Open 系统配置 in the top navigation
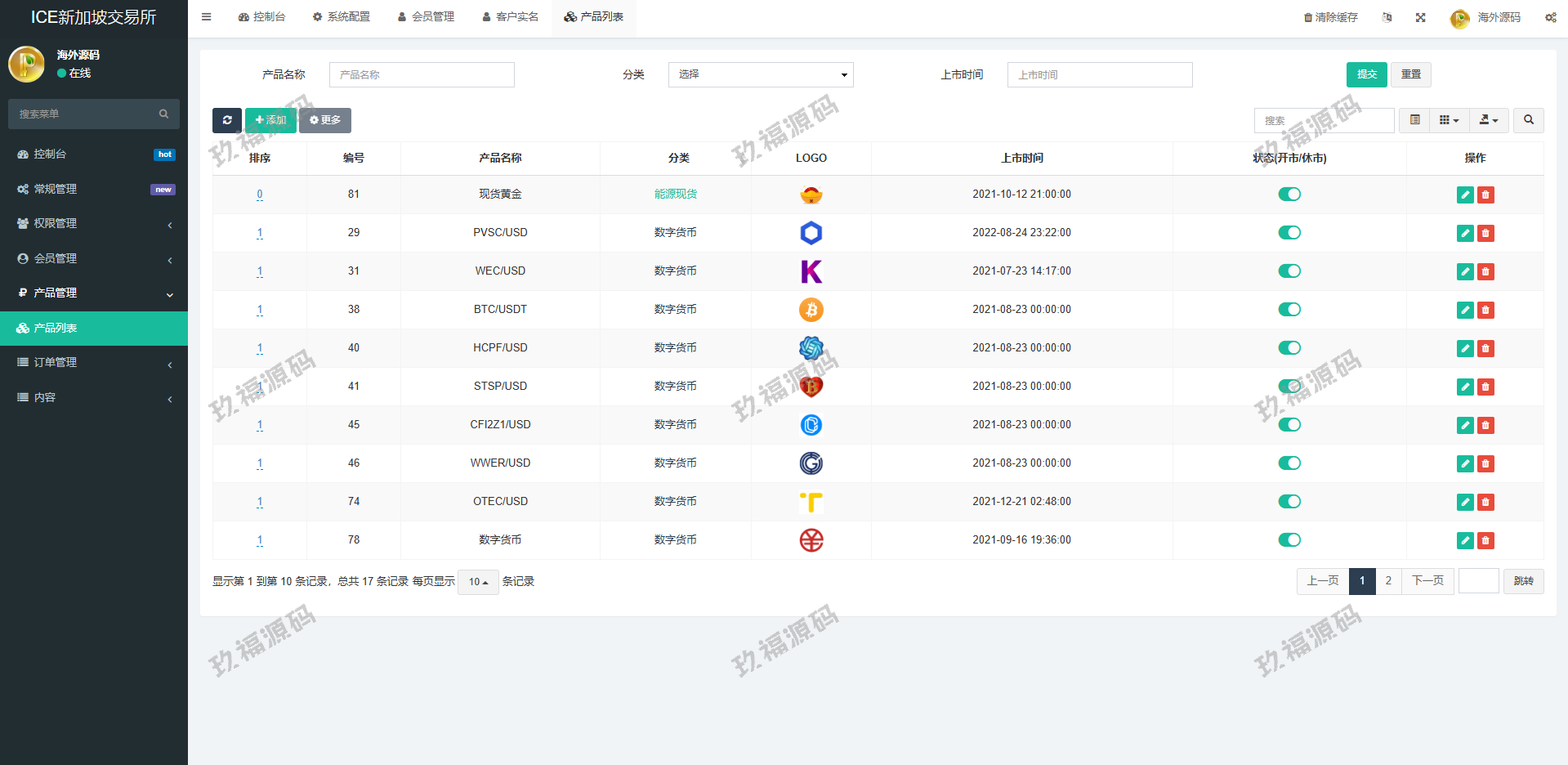 (x=342, y=16)
